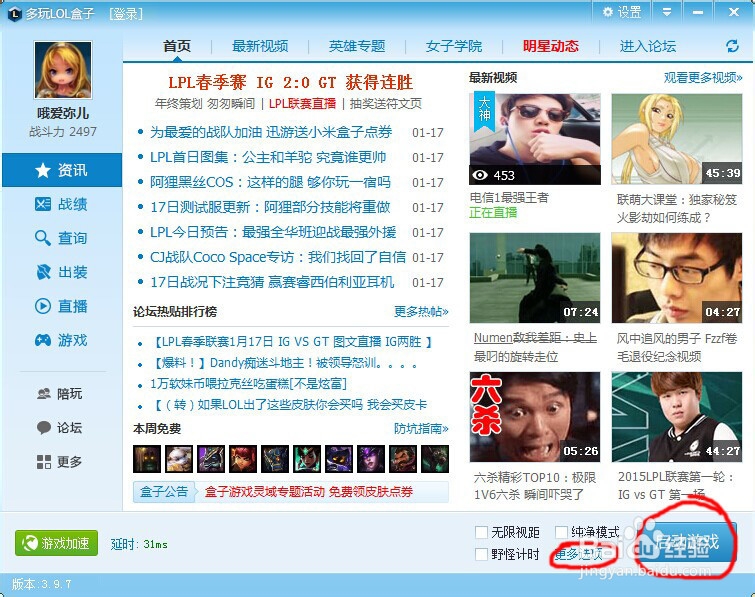
Task: Switch to the 最新视频 tab
Action: 260,46
